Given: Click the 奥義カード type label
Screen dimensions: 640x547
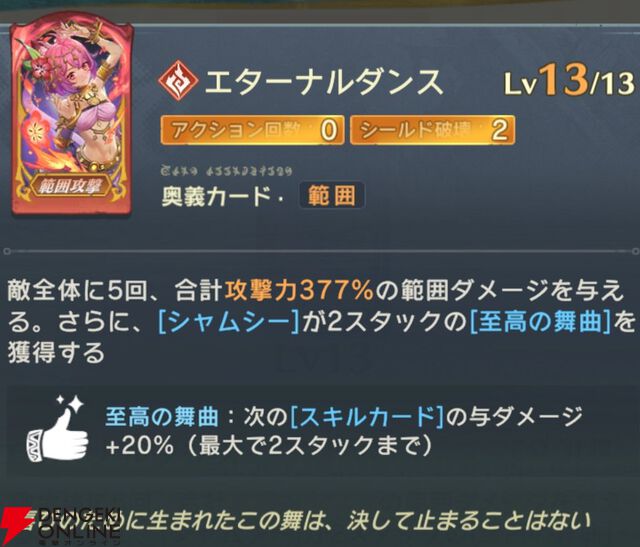Looking at the screenshot, I should pos(216,196).
